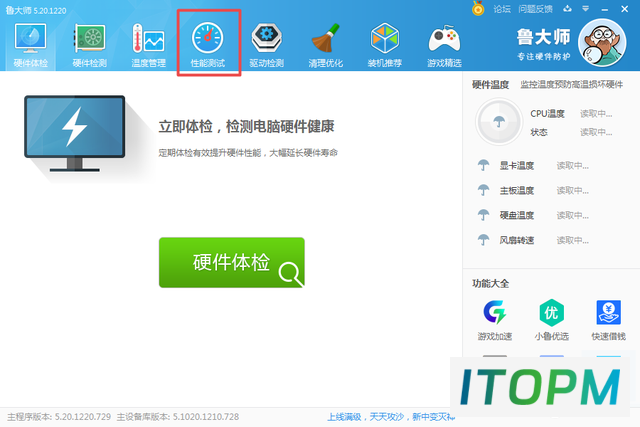Open the status bar news link 上线满级
The image size is (640, 427).
pos(391,417)
